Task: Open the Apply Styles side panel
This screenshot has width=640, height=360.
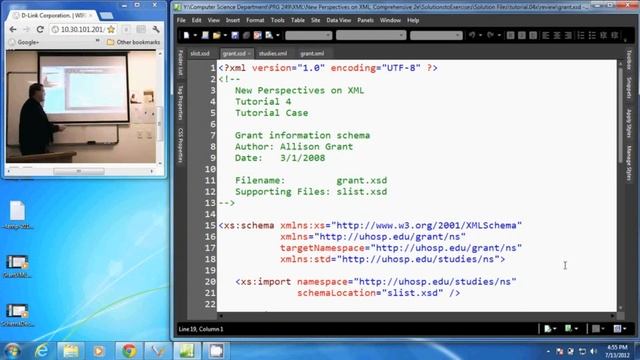Action: (x=629, y=123)
